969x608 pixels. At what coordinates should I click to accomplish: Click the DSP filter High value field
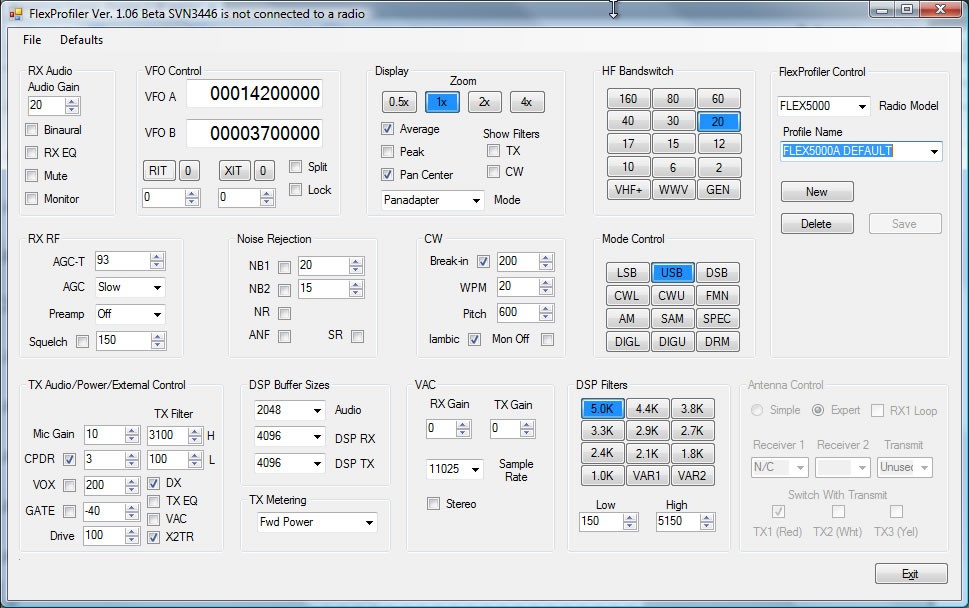677,521
